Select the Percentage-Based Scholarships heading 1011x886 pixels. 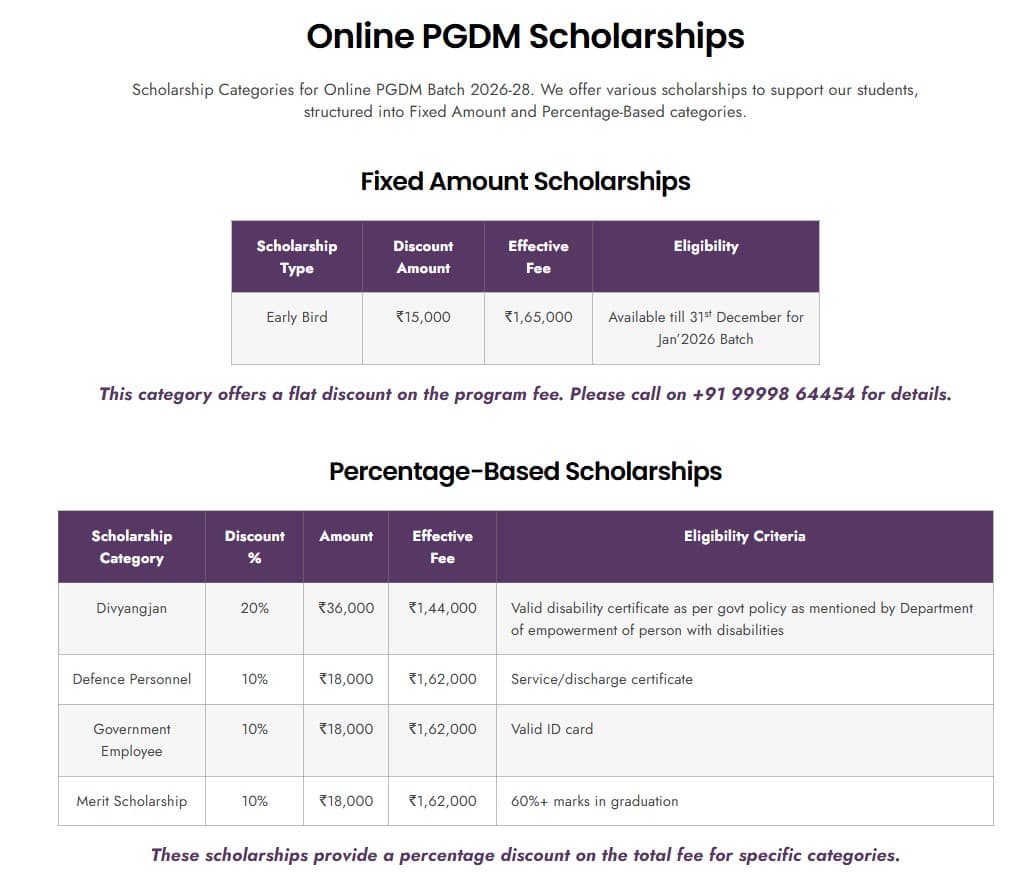coord(525,471)
